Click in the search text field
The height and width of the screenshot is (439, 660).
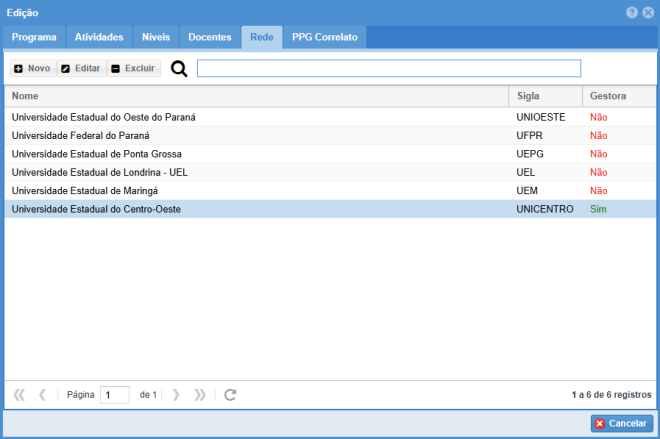(x=388, y=68)
